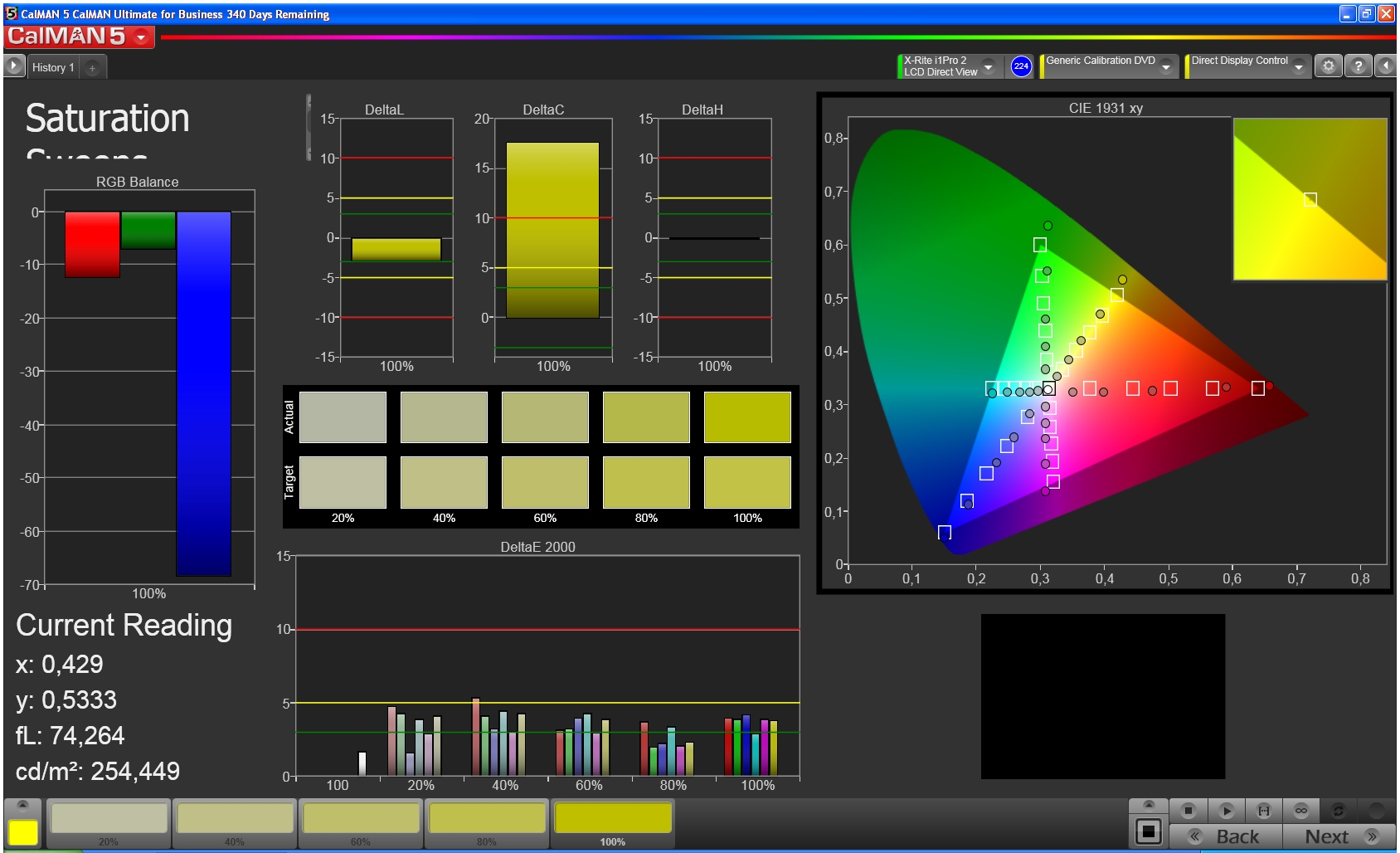
Task: Switch to the History 1 tab
Action: (x=53, y=67)
